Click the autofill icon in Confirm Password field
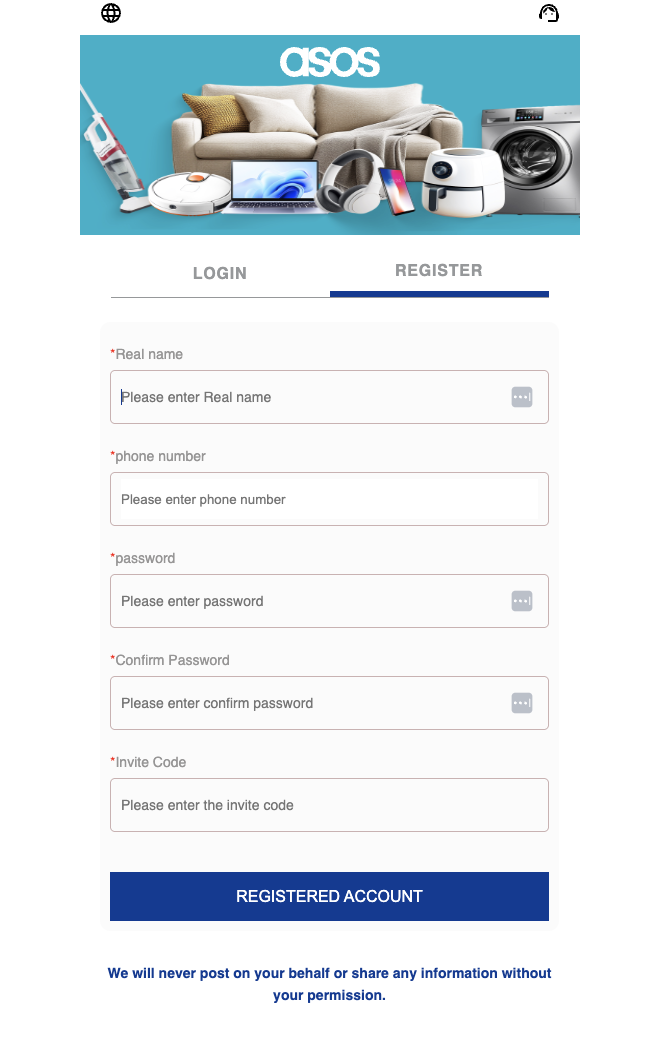652x1044 pixels. point(521,703)
